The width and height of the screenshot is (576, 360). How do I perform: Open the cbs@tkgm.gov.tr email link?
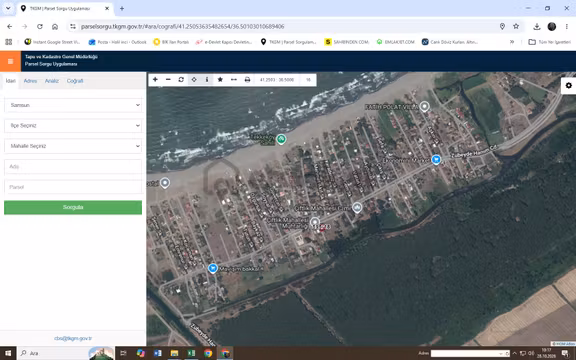coord(73,338)
